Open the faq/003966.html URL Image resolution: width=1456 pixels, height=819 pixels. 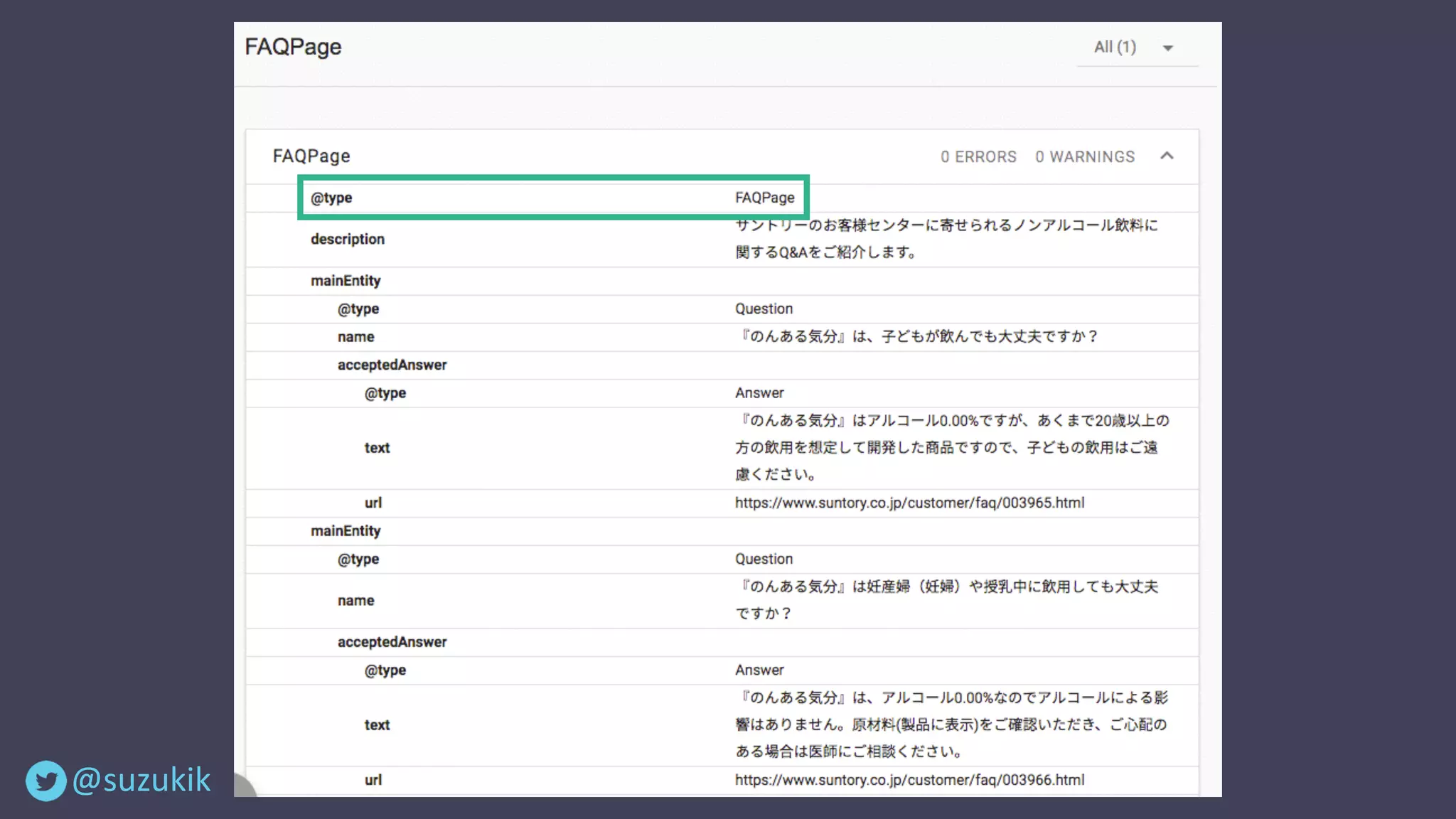click(909, 780)
